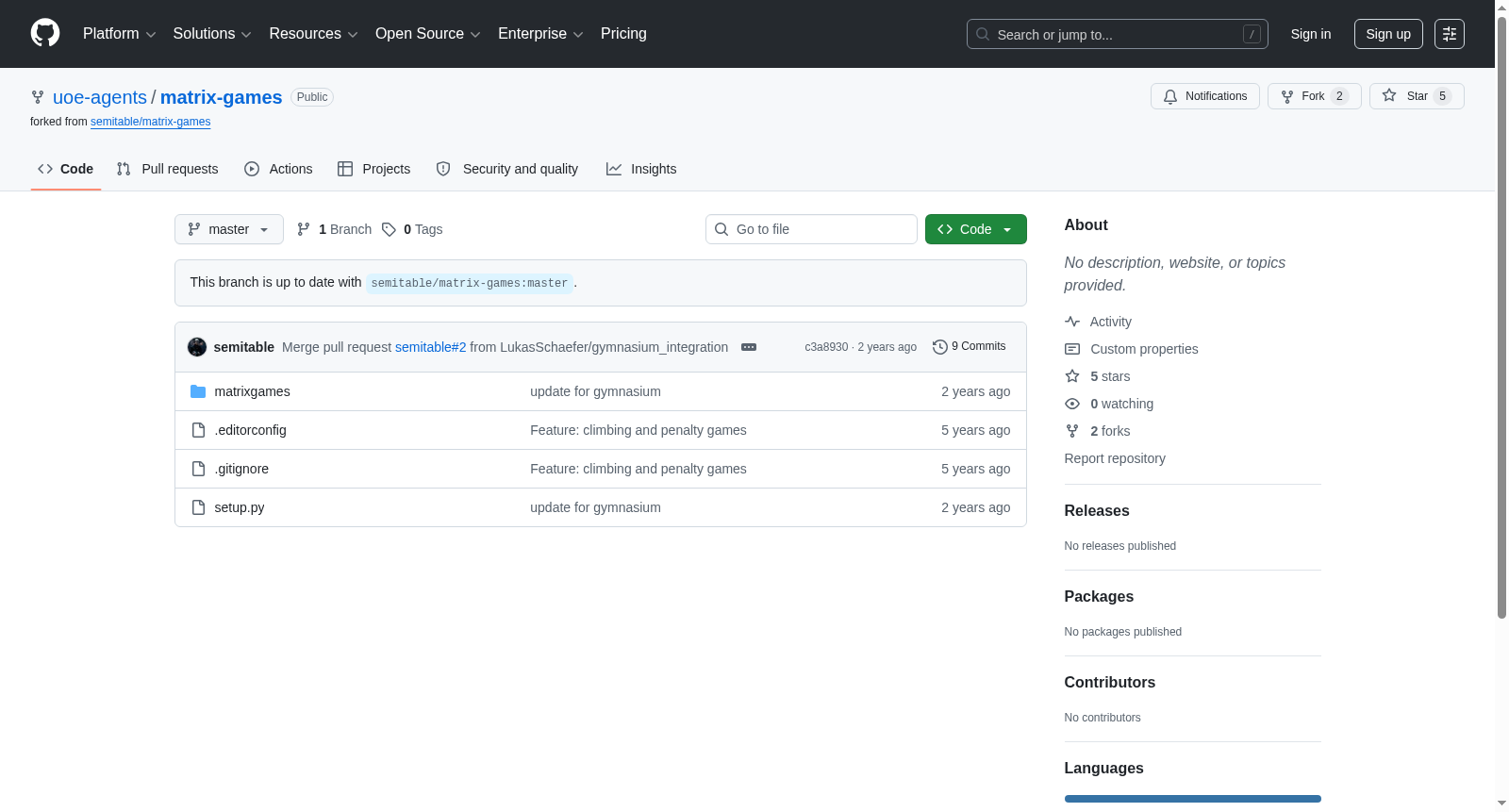
Task: Click the tag icon next to 0 Tags
Action: click(389, 229)
